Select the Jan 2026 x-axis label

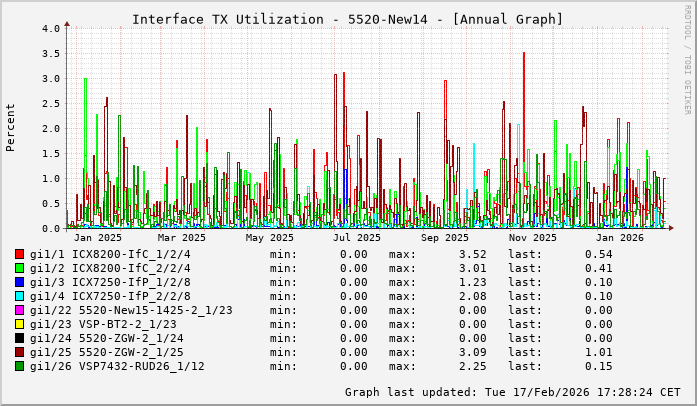[620, 237]
